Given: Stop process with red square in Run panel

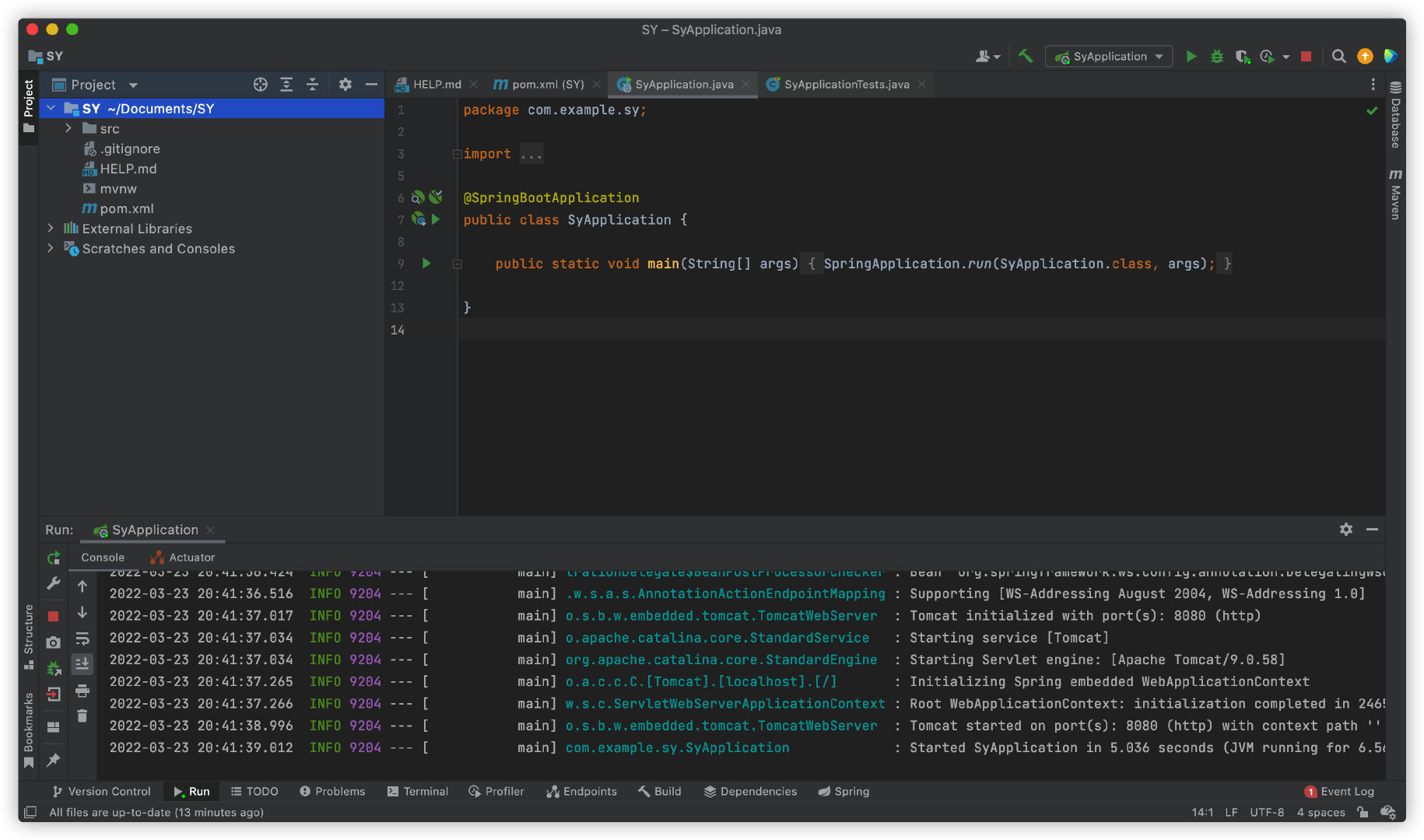Looking at the screenshot, I should pyautogui.click(x=54, y=616).
